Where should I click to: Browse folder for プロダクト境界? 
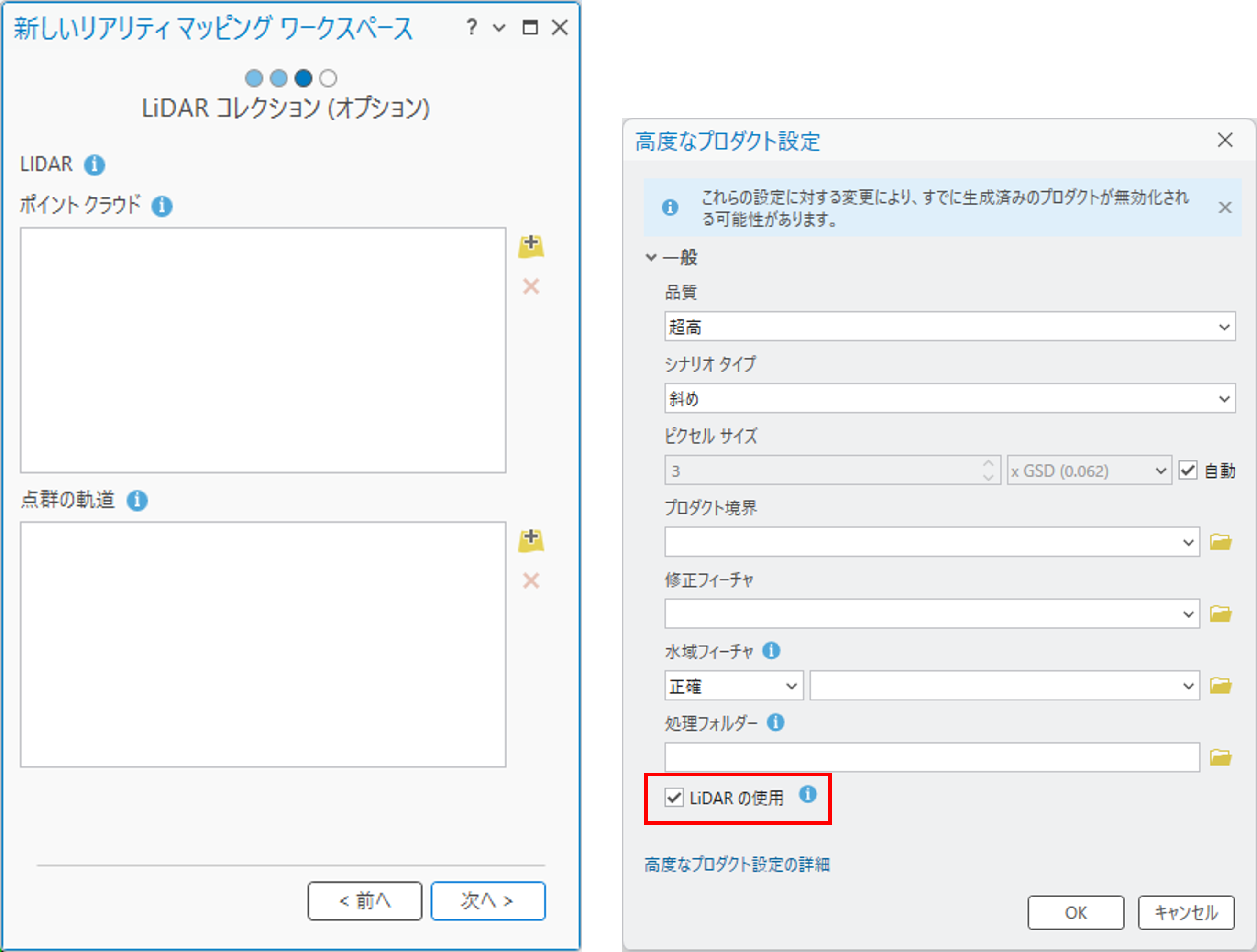[1220, 542]
